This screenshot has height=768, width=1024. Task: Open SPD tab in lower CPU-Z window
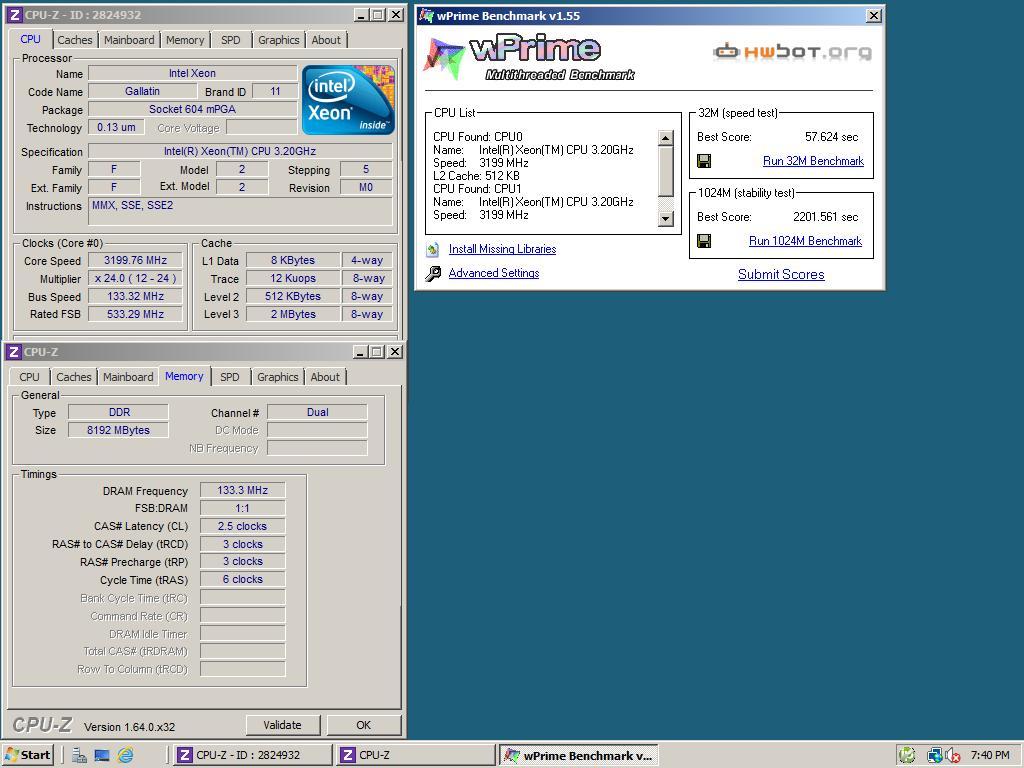(230, 377)
